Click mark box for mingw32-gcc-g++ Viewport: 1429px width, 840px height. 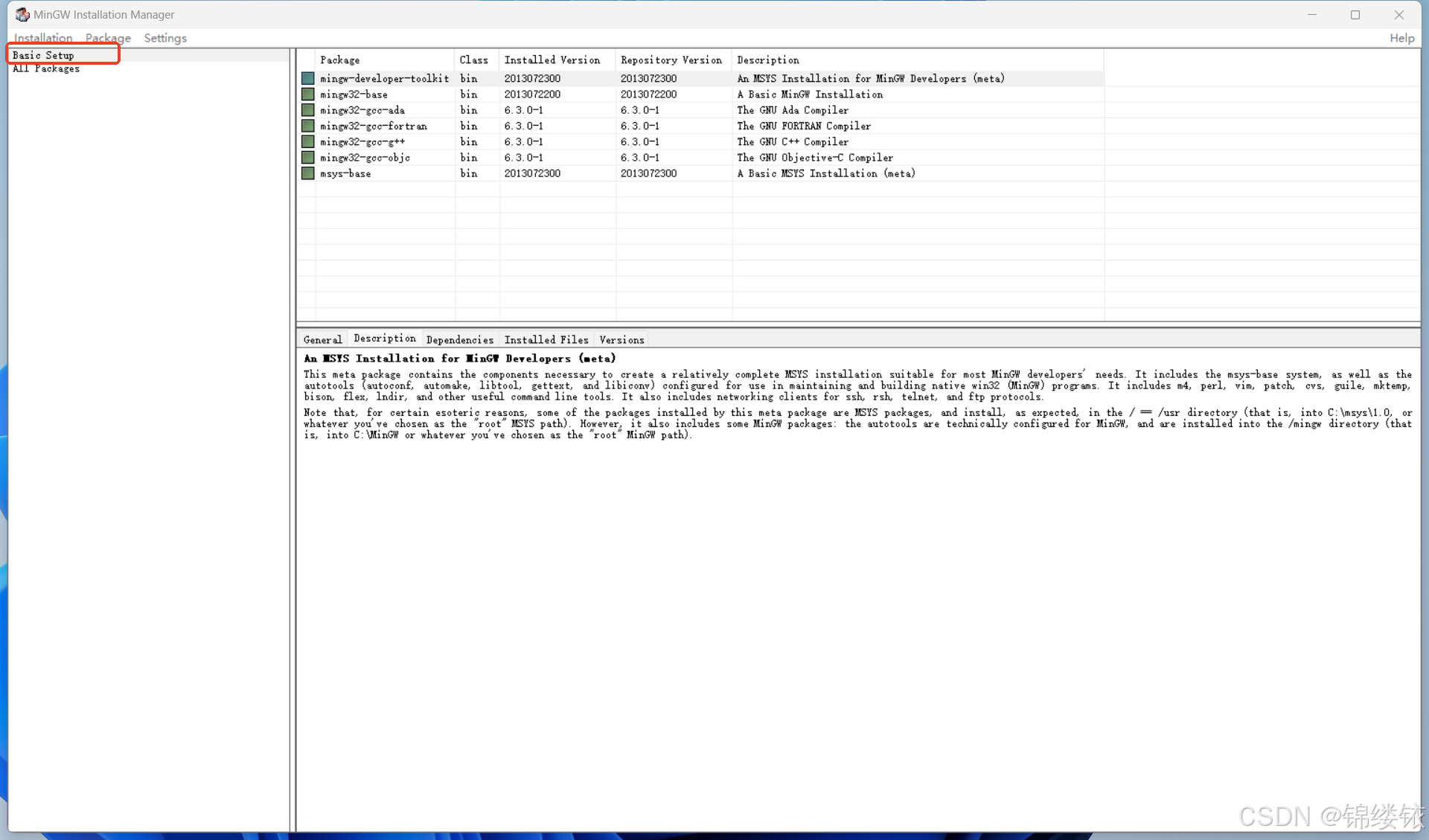pos(307,141)
